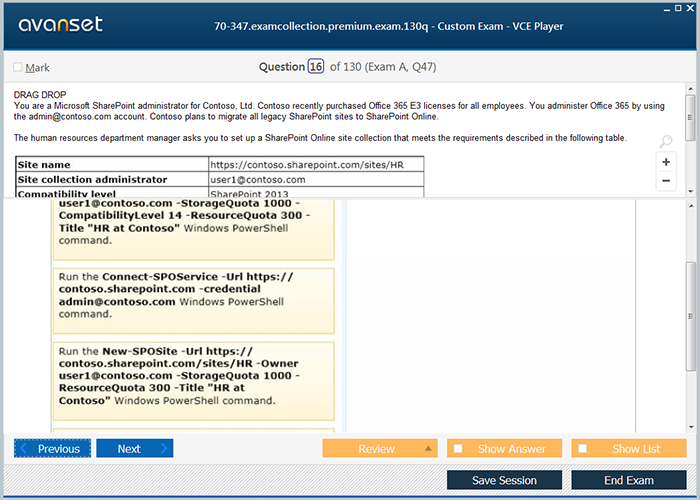
Task: Click the question number 16 field
Action: [316, 67]
